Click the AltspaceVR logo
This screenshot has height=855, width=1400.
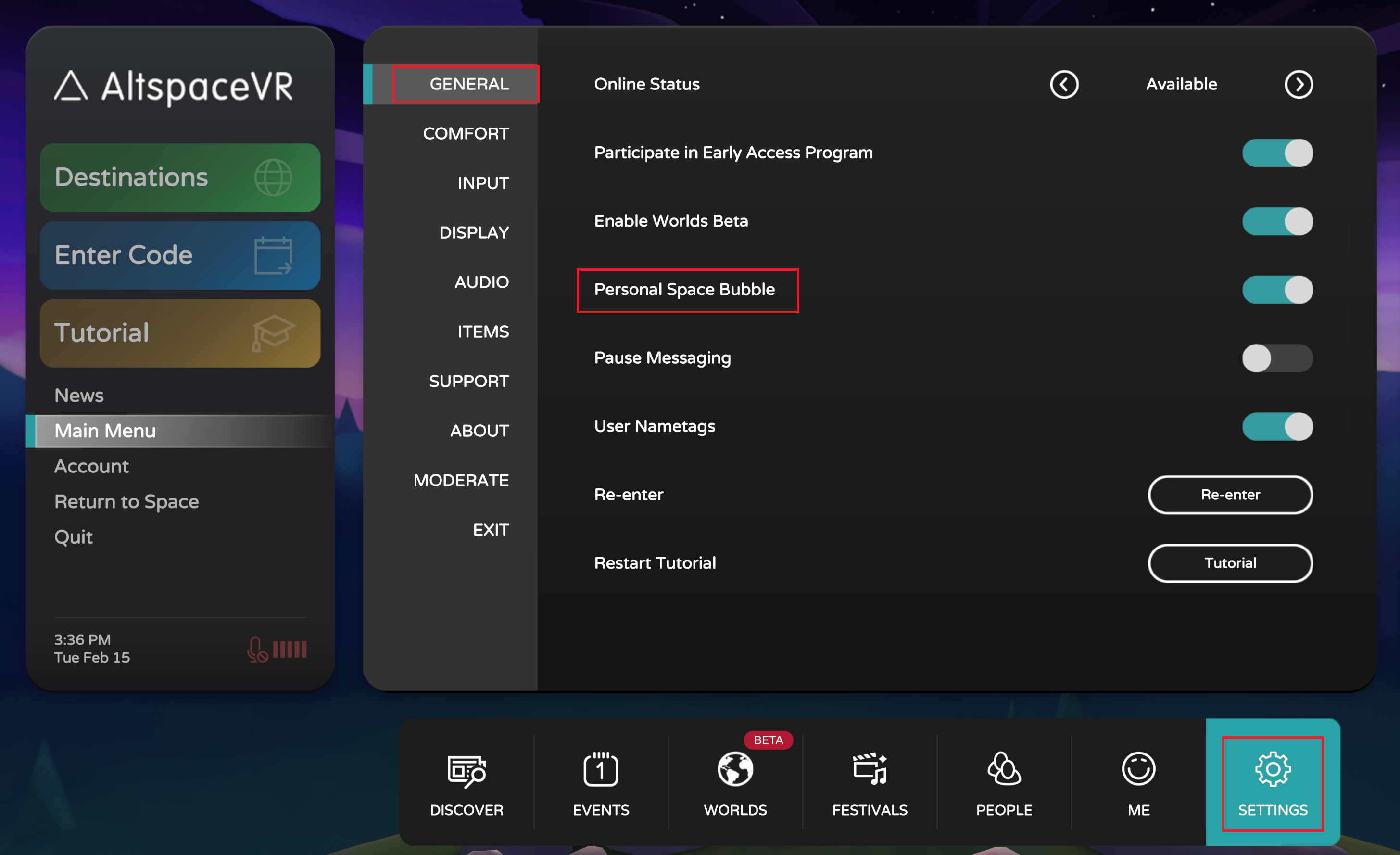[x=174, y=87]
